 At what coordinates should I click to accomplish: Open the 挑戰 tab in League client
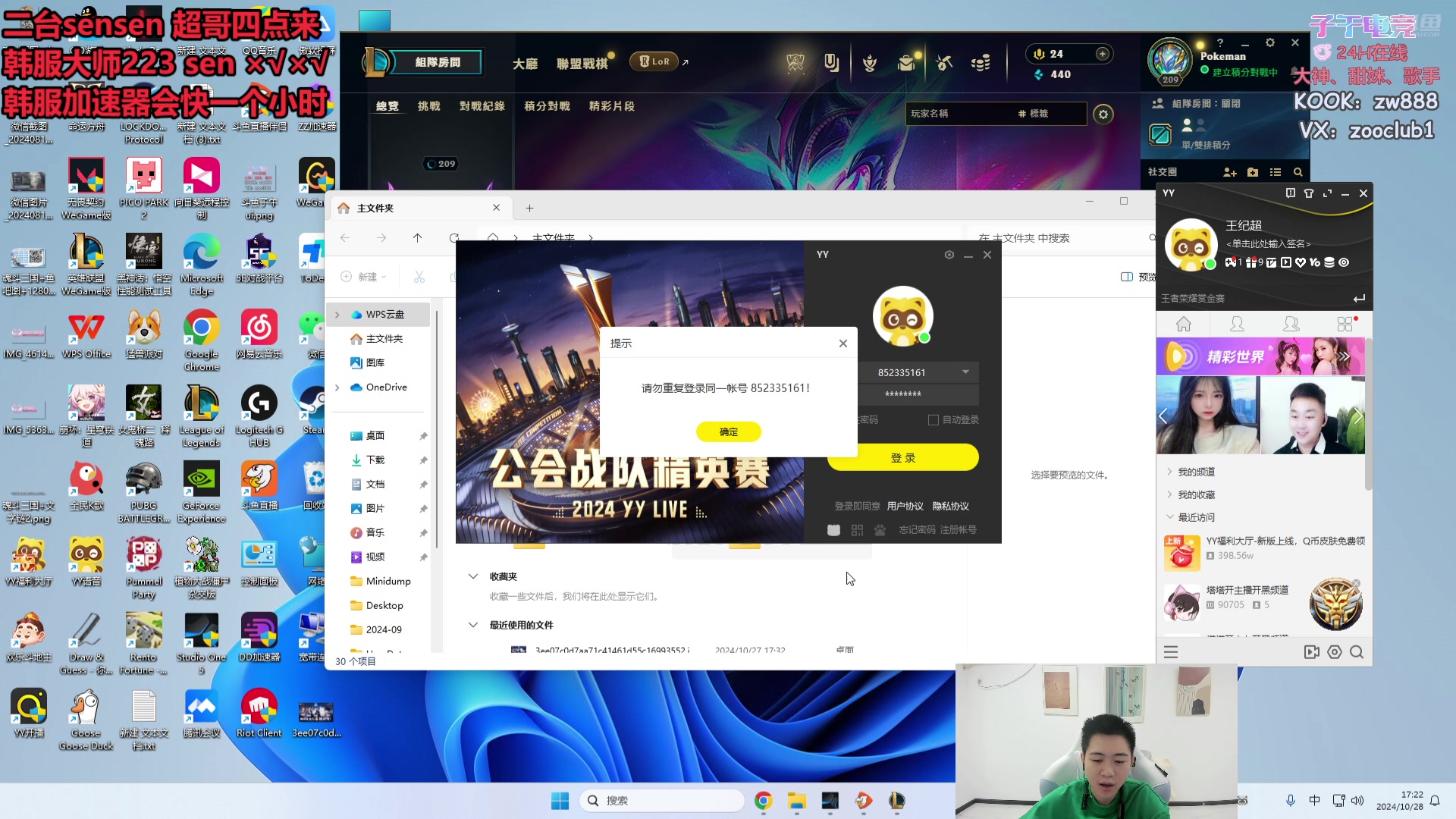pos(429,106)
